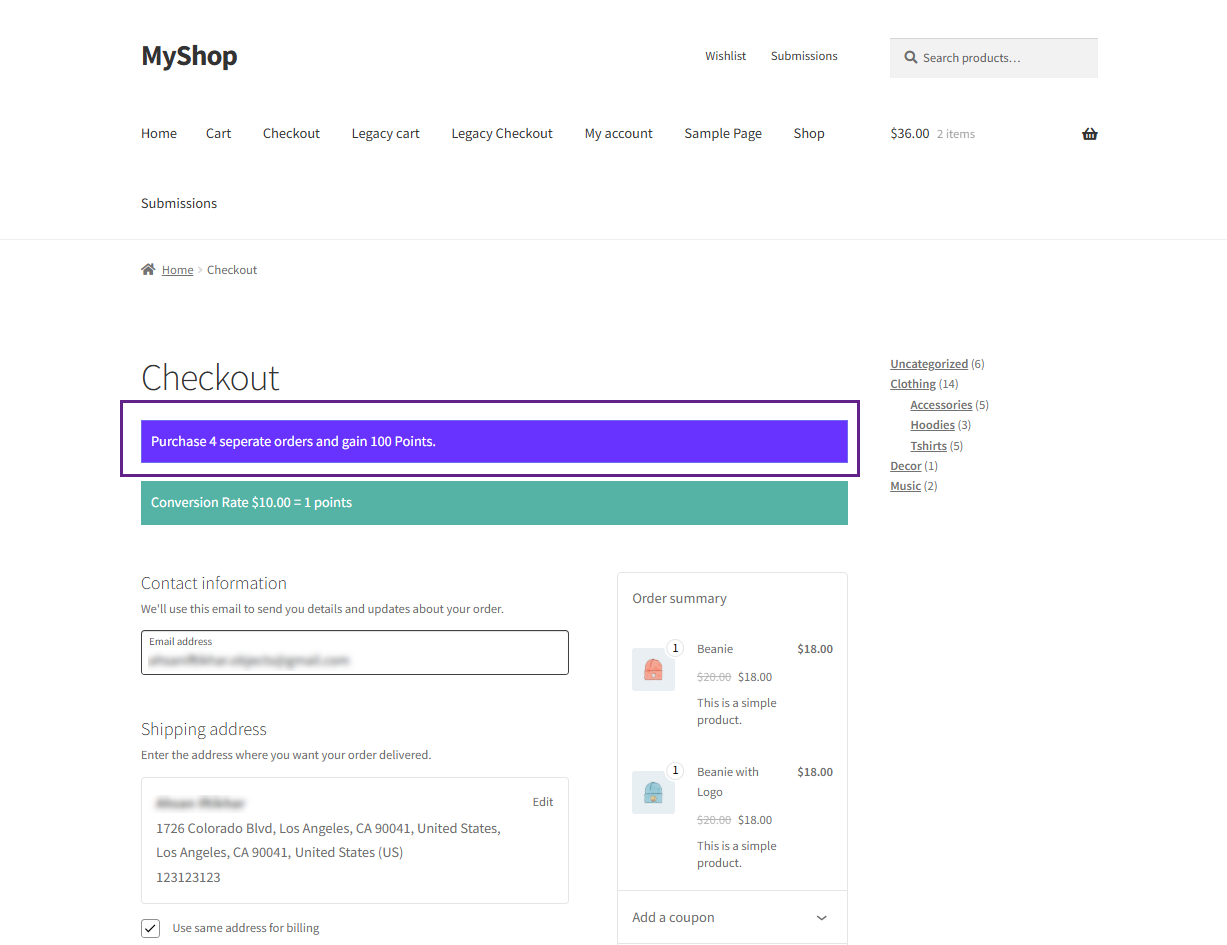The height and width of the screenshot is (945, 1227).
Task: Click the home icon in breadcrumb
Action: coord(148,270)
